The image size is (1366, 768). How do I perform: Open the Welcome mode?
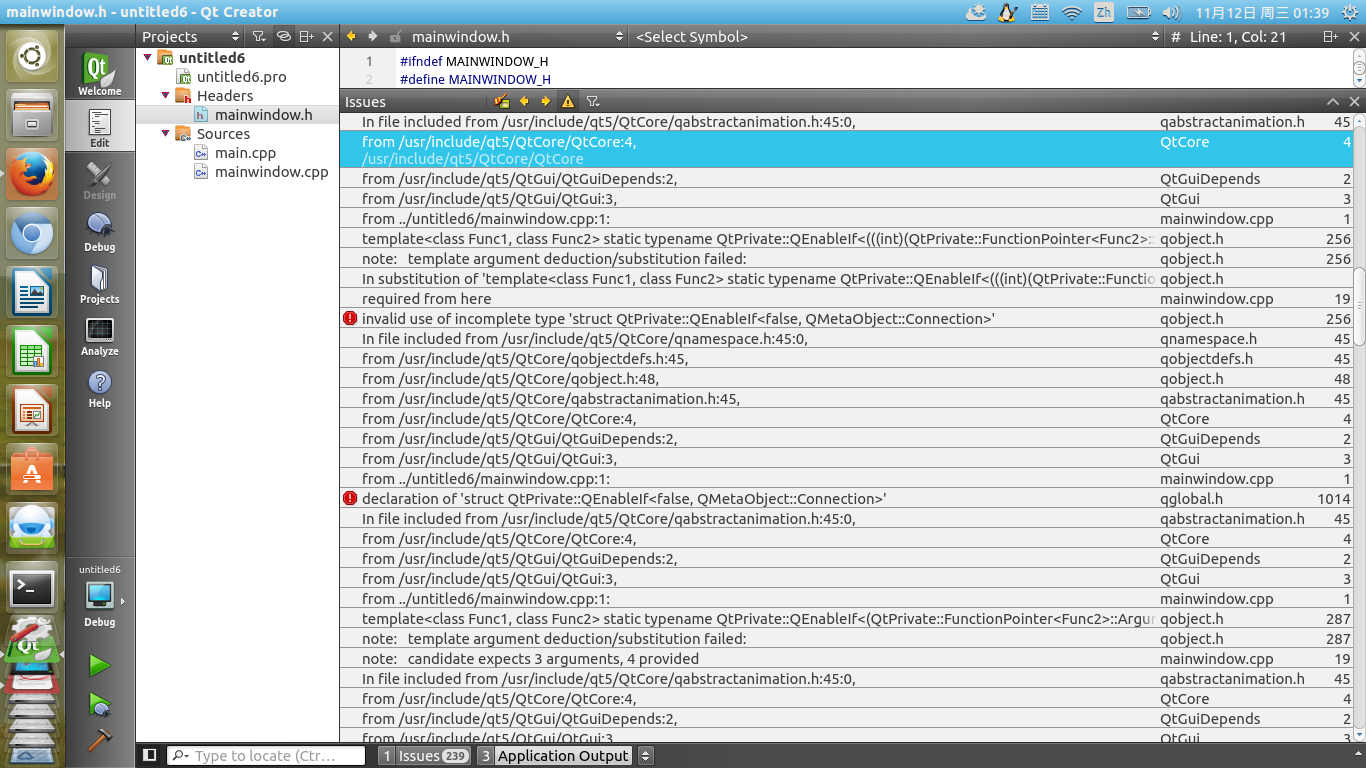click(x=99, y=75)
